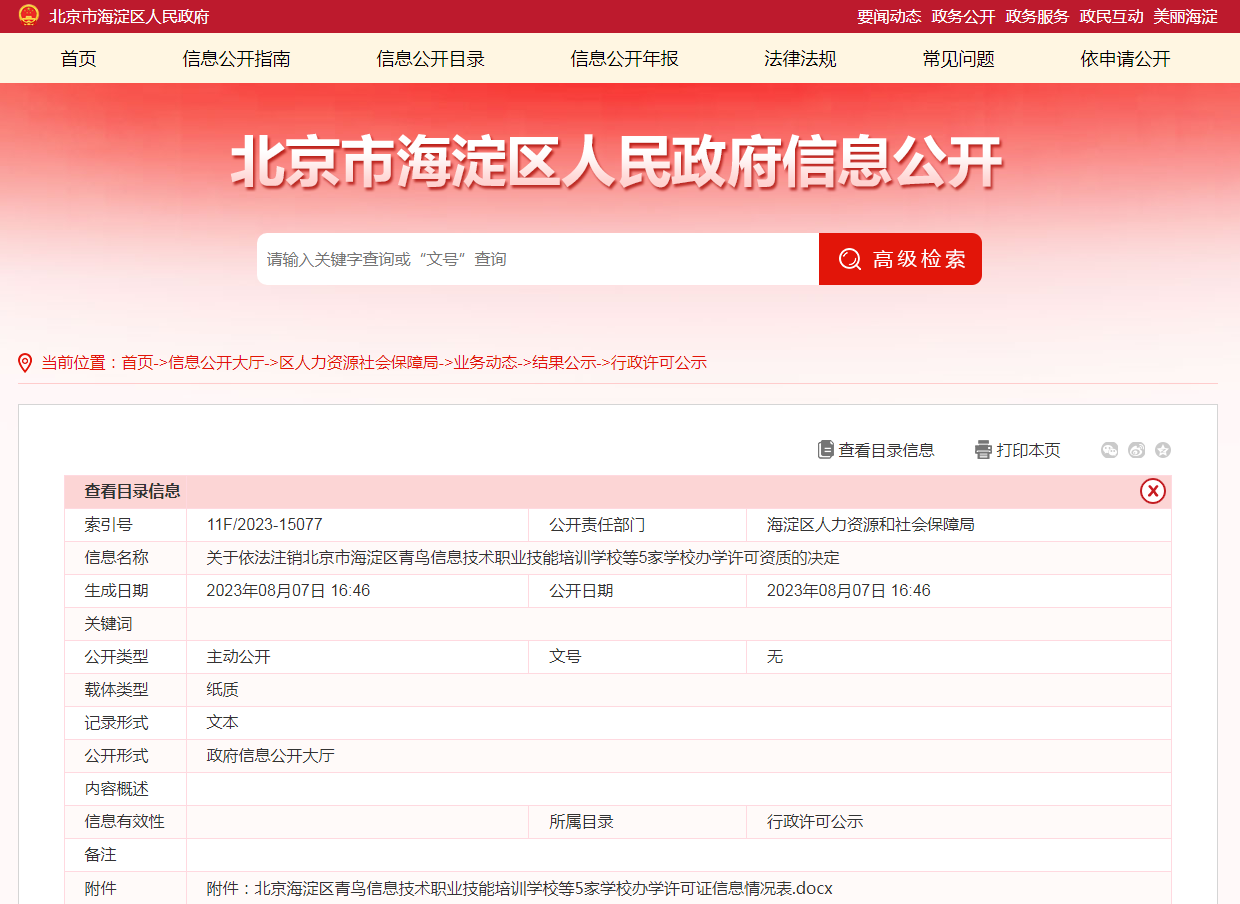Click the 公开日期 value 2023年08月07日 16:46

pos(848,590)
